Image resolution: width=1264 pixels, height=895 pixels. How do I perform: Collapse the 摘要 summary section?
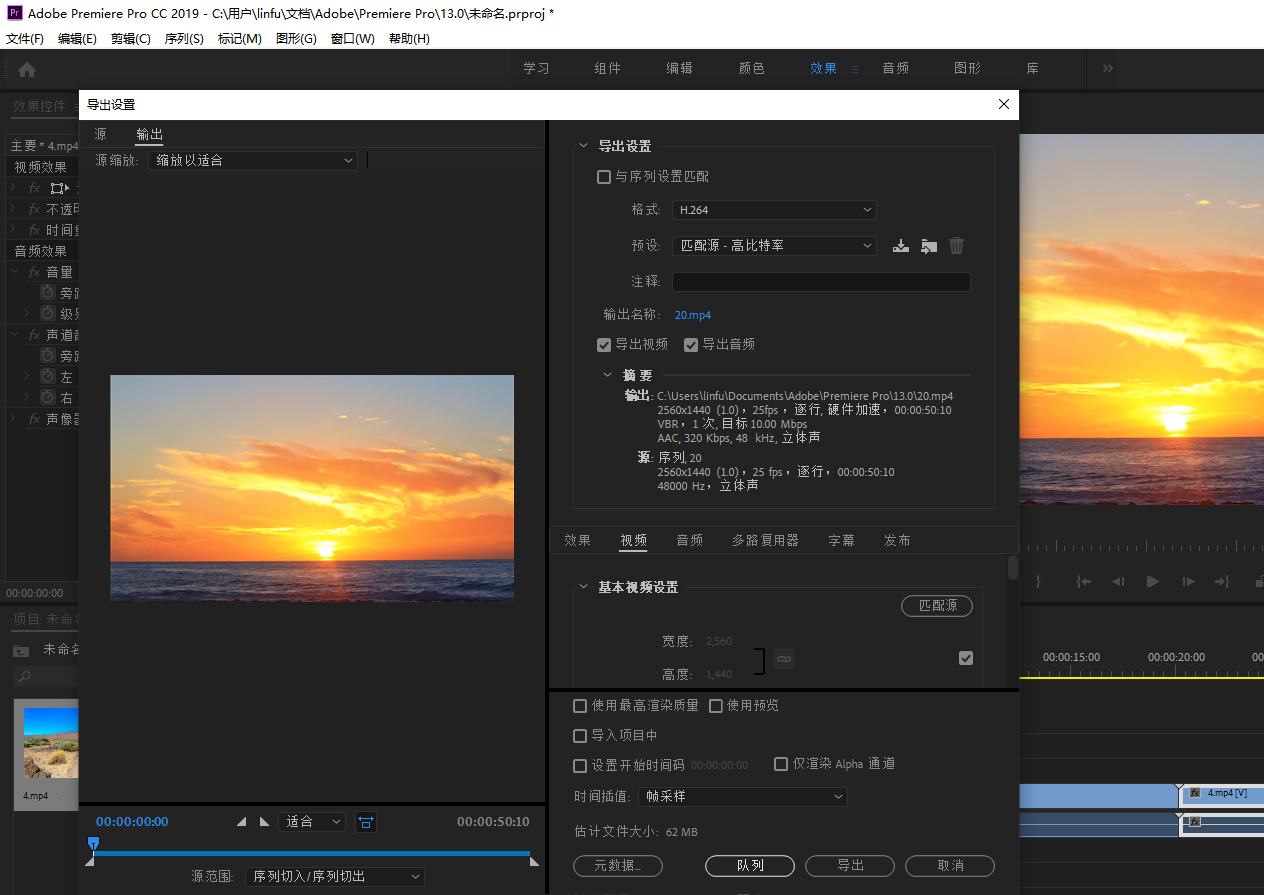click(x=608, y=375)
